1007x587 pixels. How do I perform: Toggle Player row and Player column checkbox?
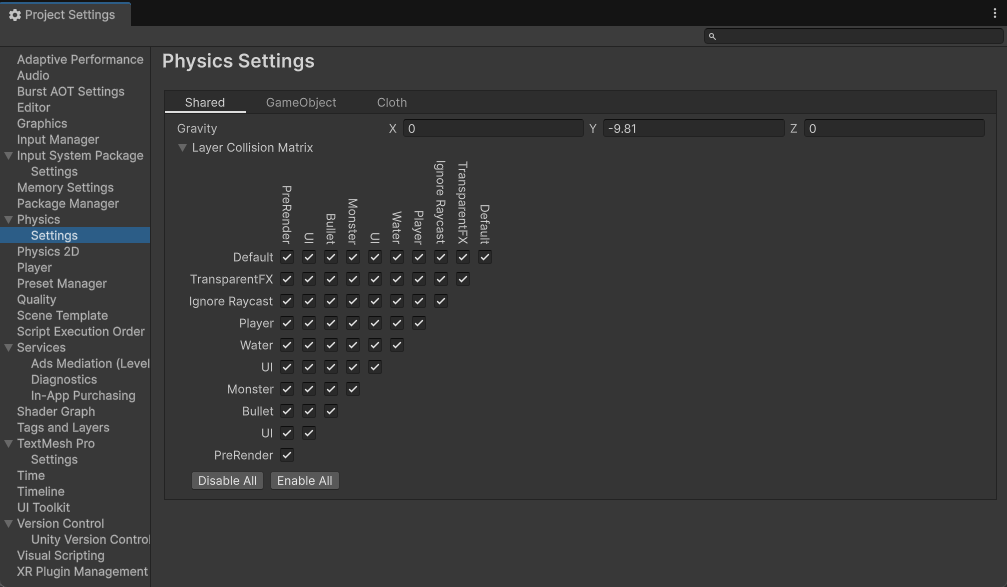419,323
